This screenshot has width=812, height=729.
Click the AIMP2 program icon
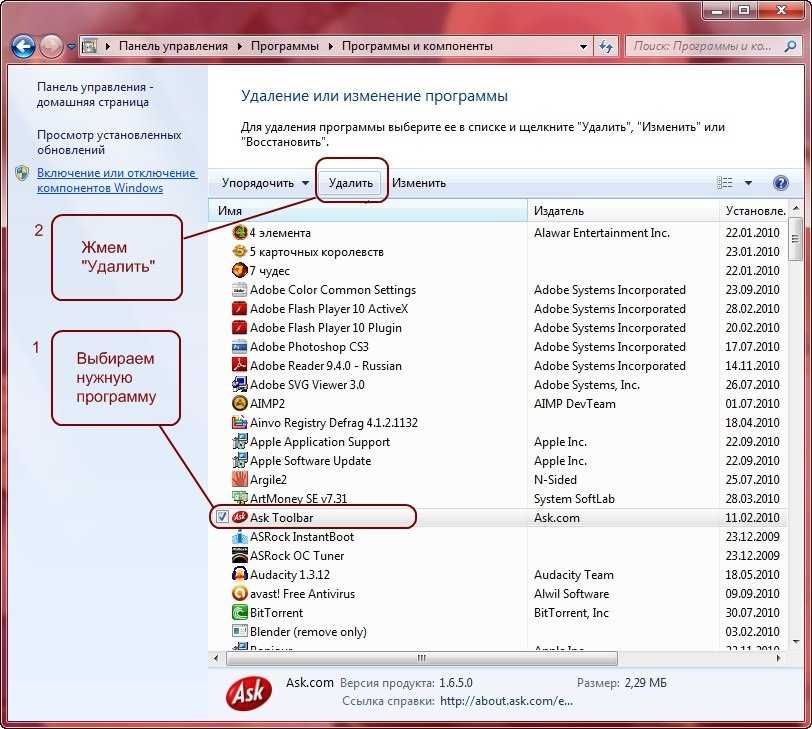pos(239,404)
